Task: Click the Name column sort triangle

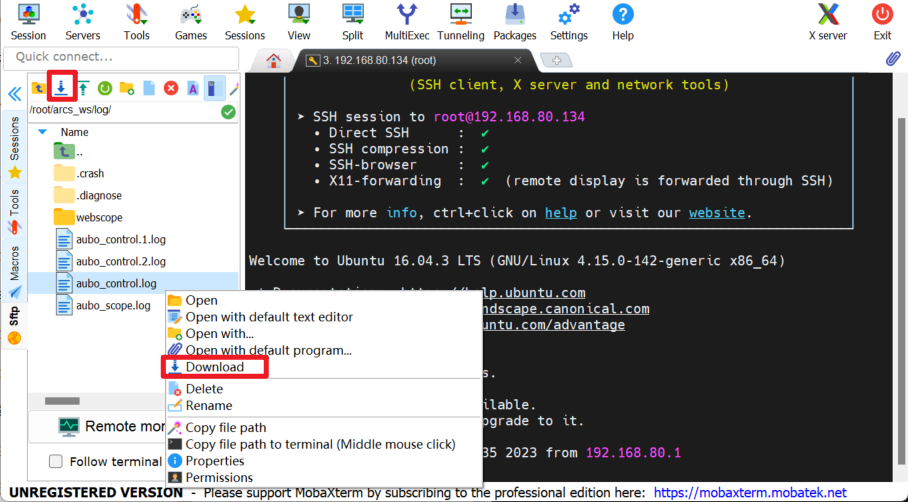Action: click(x=42, y=132)
